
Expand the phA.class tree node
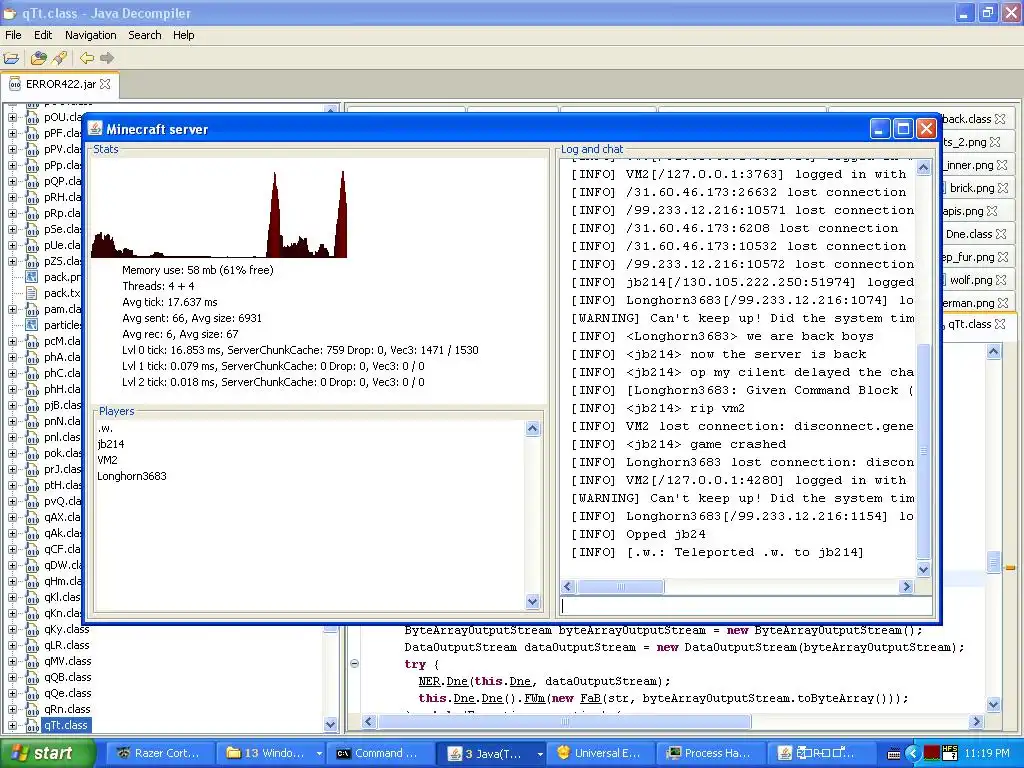coord(12,357)
